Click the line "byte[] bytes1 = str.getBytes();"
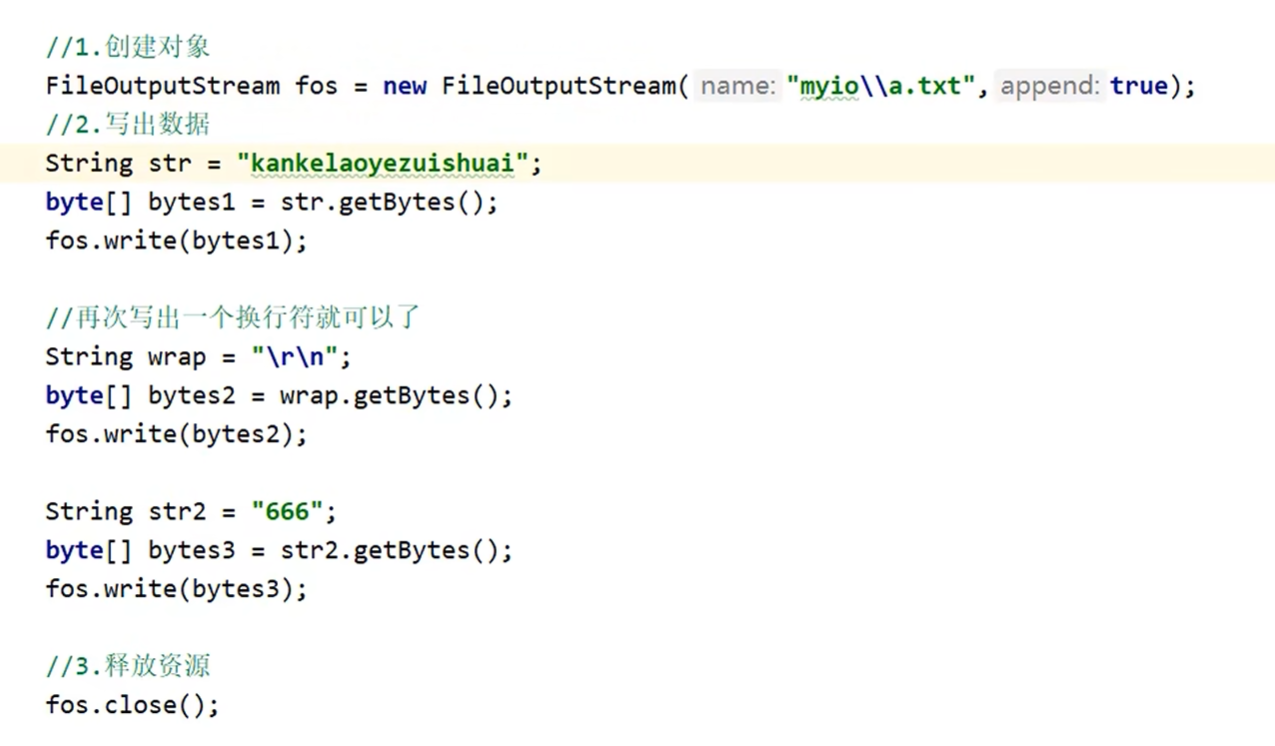The height and width of the screenshot is (746, 1275). tap(271, 202)
